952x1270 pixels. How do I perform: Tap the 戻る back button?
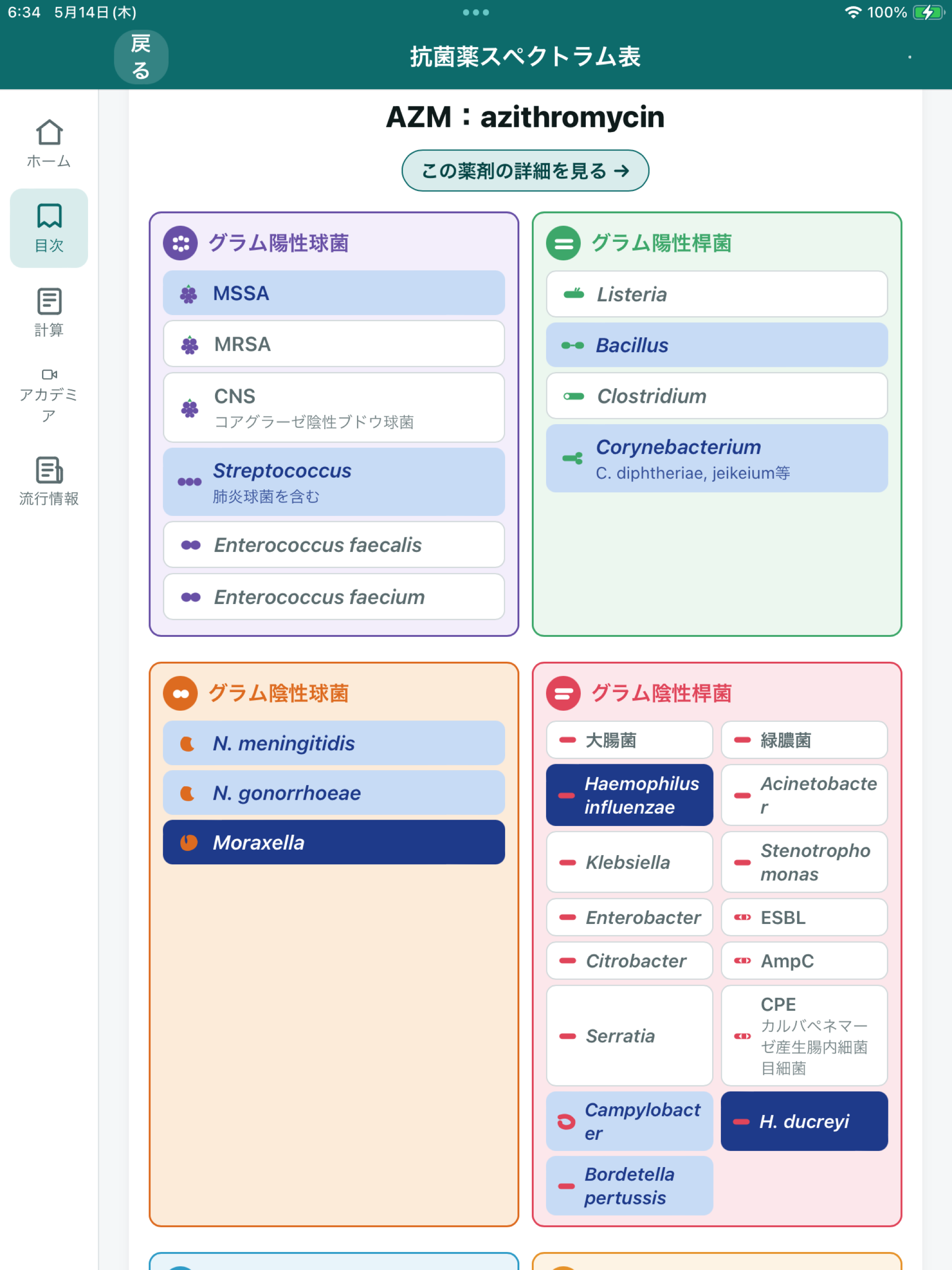click(x=141, y=57)
